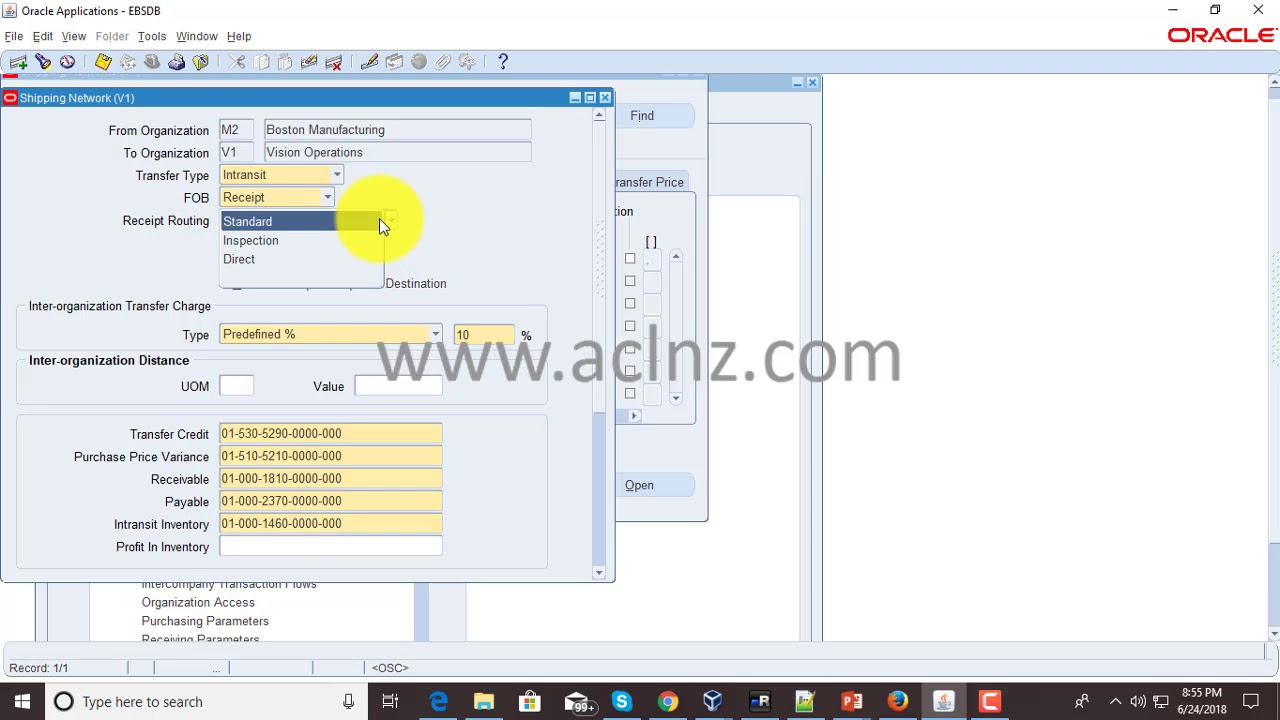Click the Transfer Credit account field
The height and width of the screenshot is (720, 1280).
click(x=331, y=434)
